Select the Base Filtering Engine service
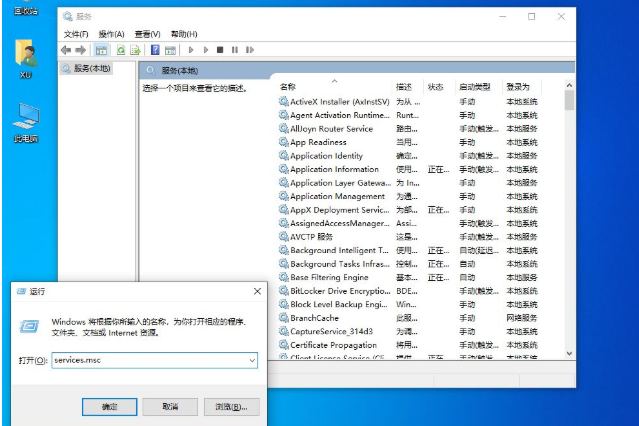This screenshot has height=426, width=639. (329, 277)
